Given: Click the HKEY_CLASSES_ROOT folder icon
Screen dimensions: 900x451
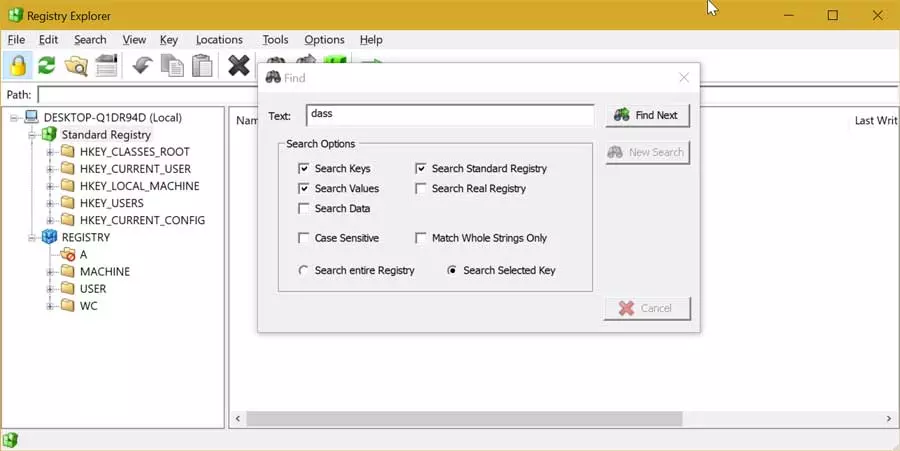Looking at the screenshot, I should tap(68, 151).
